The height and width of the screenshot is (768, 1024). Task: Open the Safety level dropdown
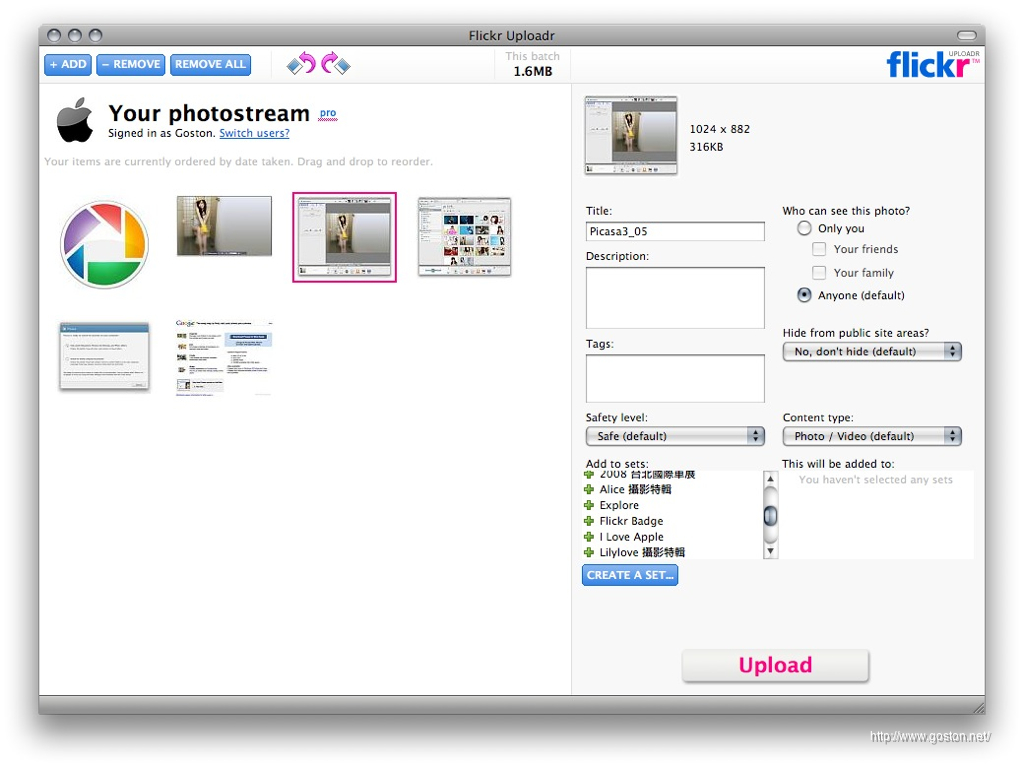click(675, 436)
